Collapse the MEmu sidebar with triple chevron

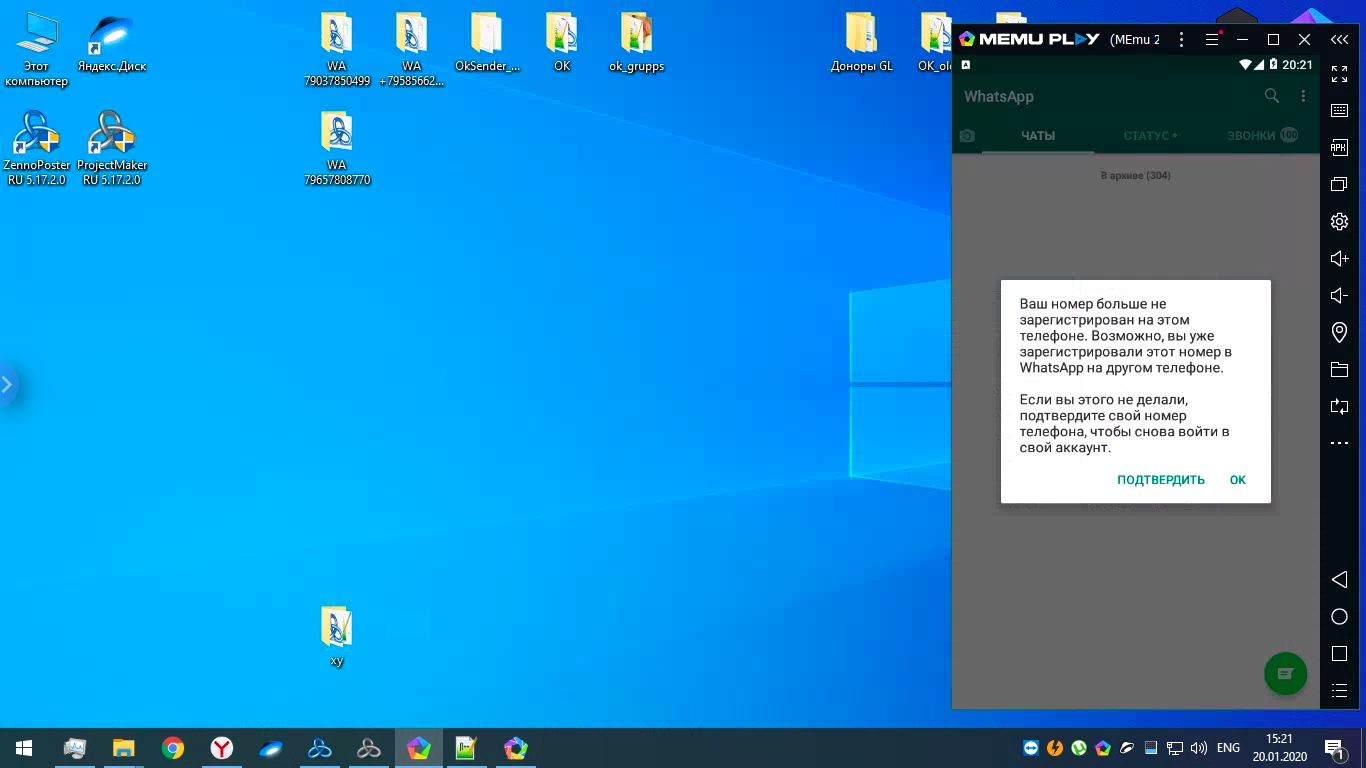click(x=1339, y=40)
